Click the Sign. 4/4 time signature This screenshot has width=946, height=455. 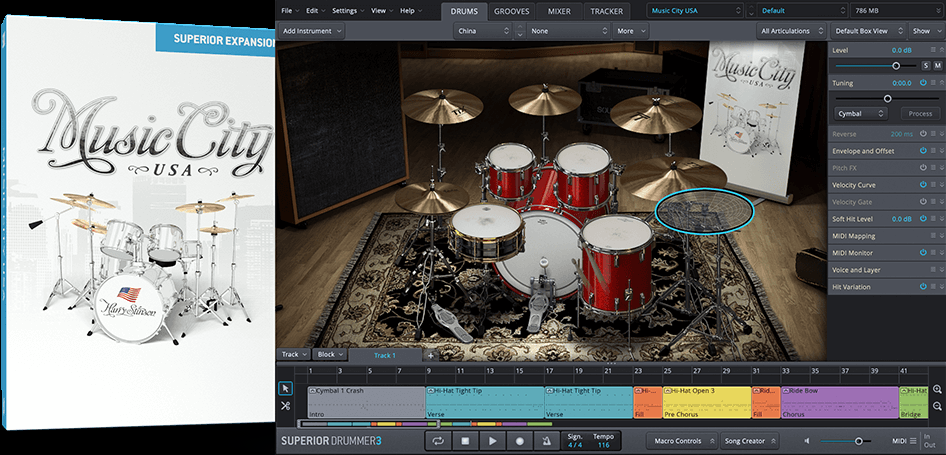(x=576, y=441)
